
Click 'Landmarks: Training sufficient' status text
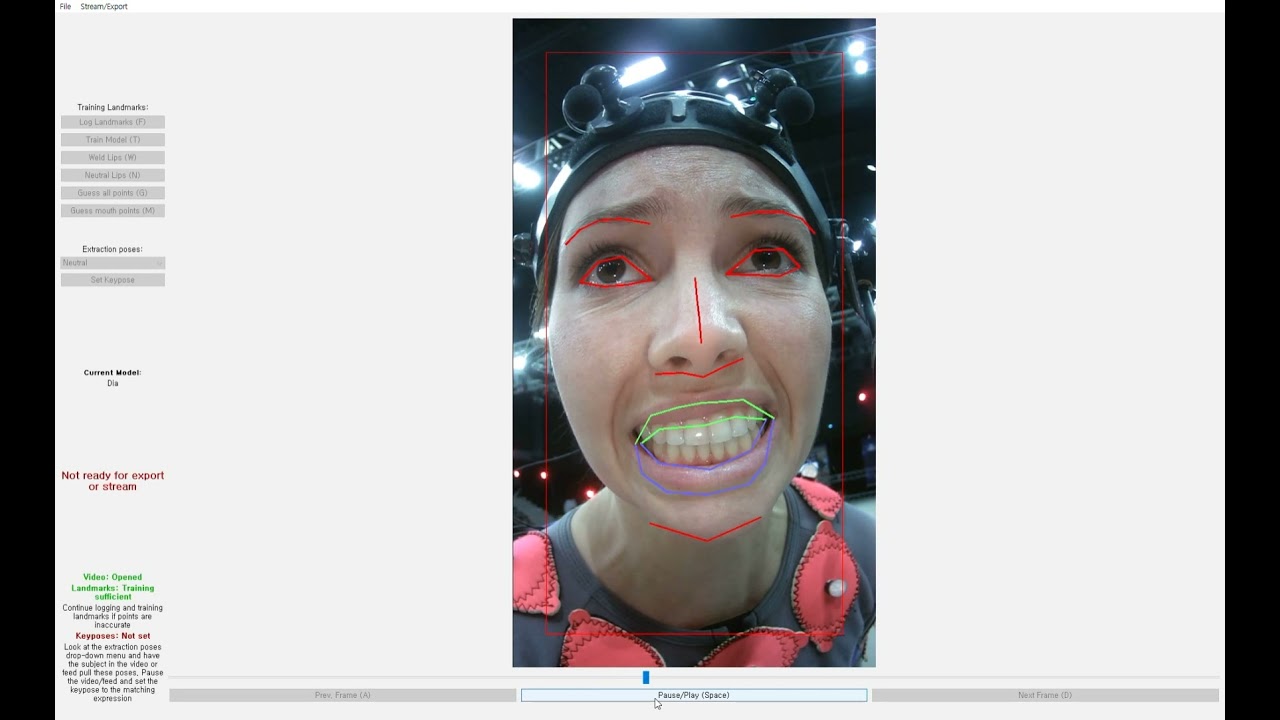[113, 592]
